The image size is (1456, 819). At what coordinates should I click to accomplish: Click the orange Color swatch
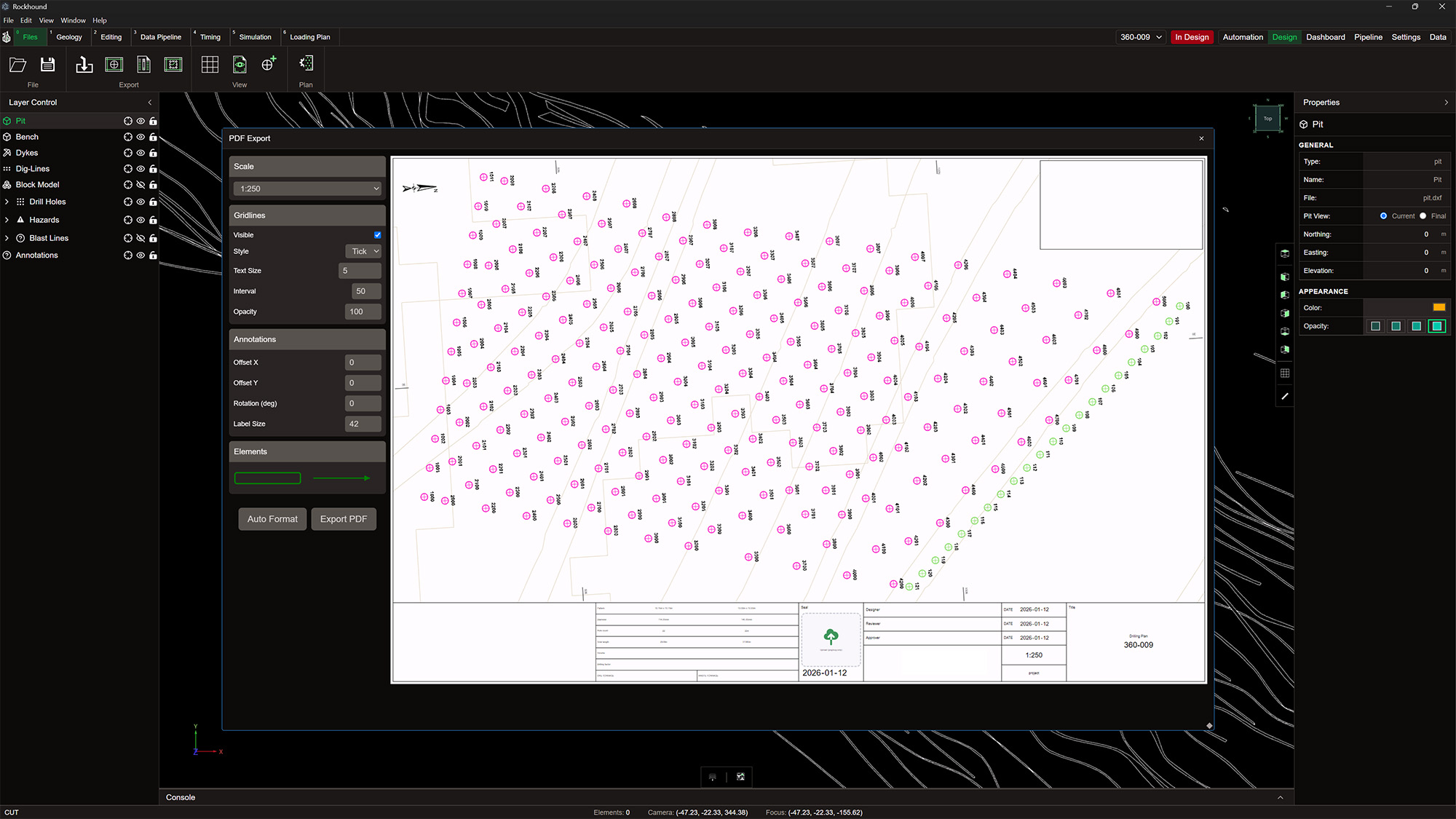pyautogui.click(x=1439, y=307)
